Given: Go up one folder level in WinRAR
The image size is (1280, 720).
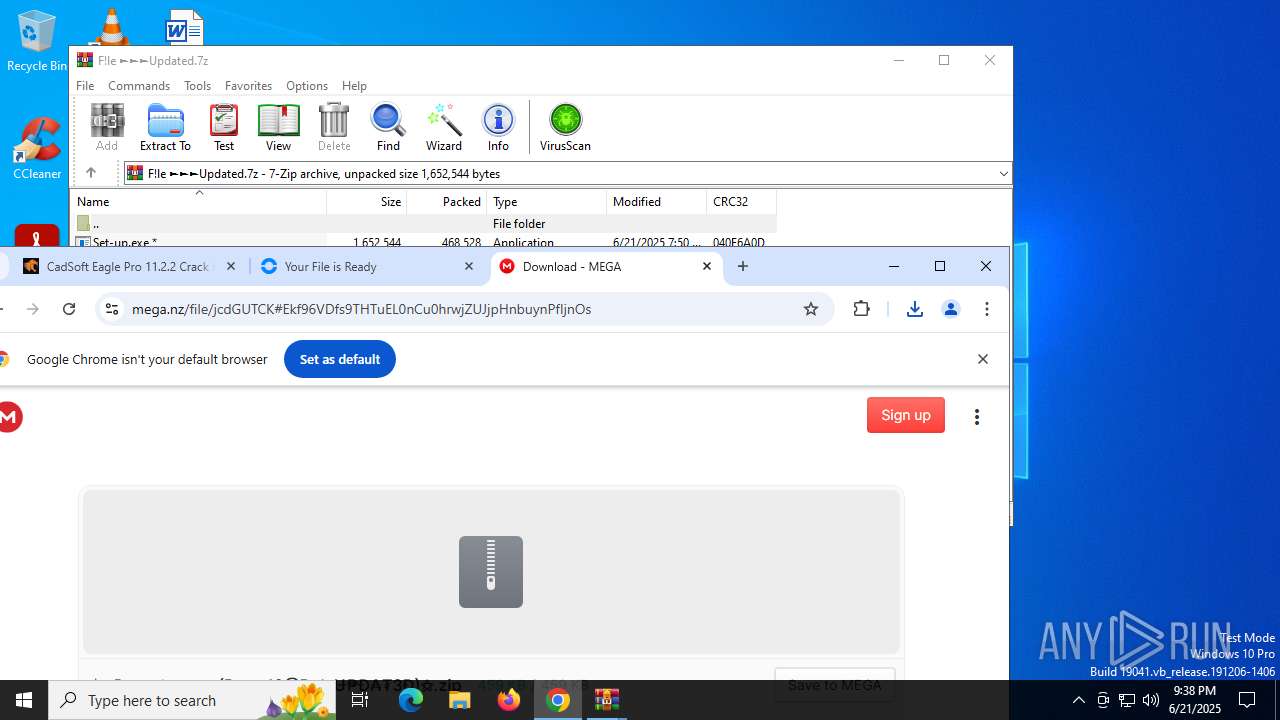Looking at the screenshot, I should [x=90, y=173].
